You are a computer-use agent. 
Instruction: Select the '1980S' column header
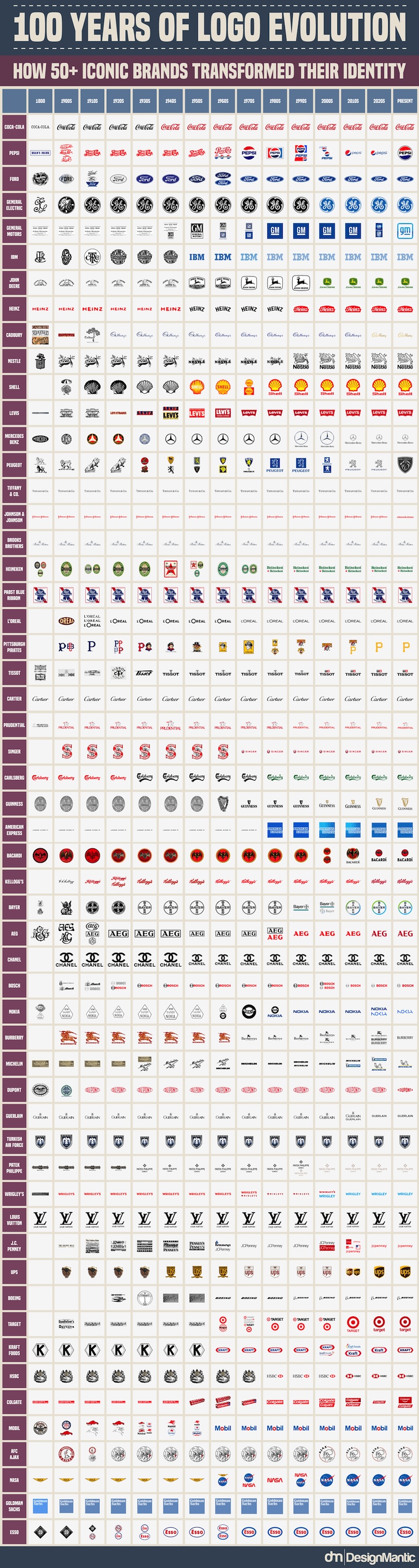pos(275,101)
